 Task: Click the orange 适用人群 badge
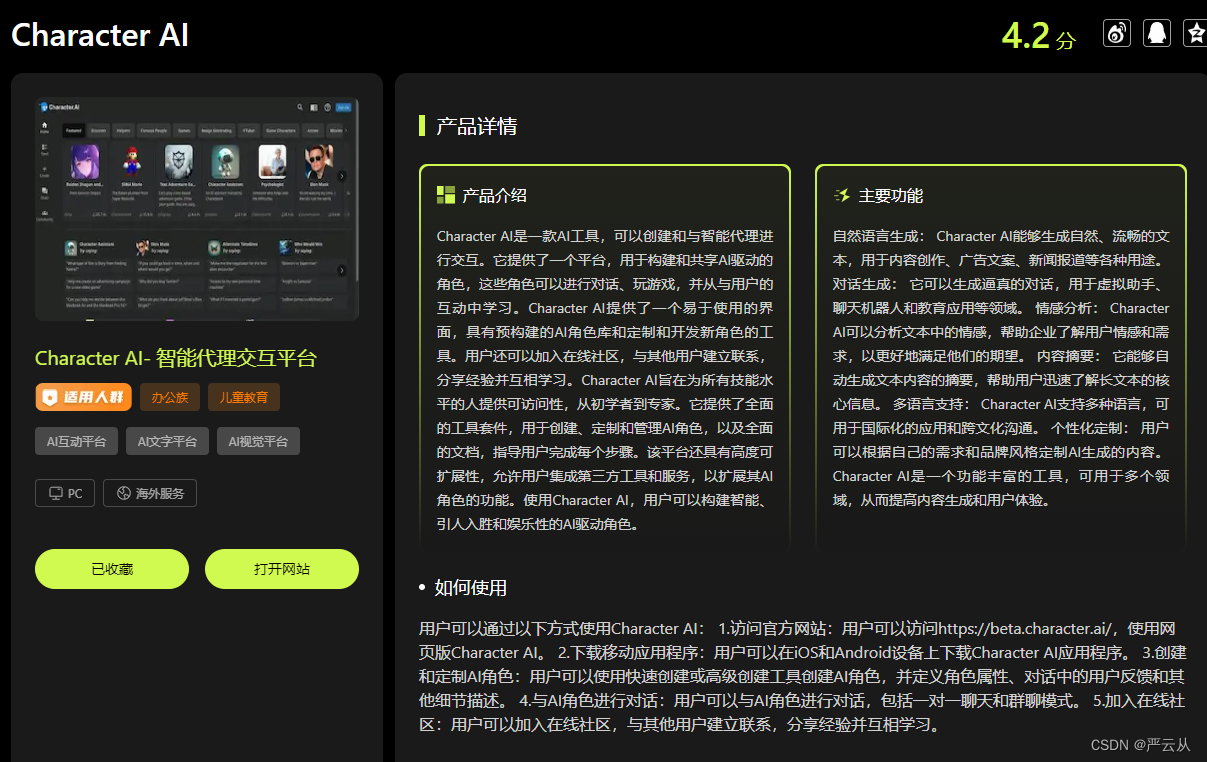tap(83, 397)
